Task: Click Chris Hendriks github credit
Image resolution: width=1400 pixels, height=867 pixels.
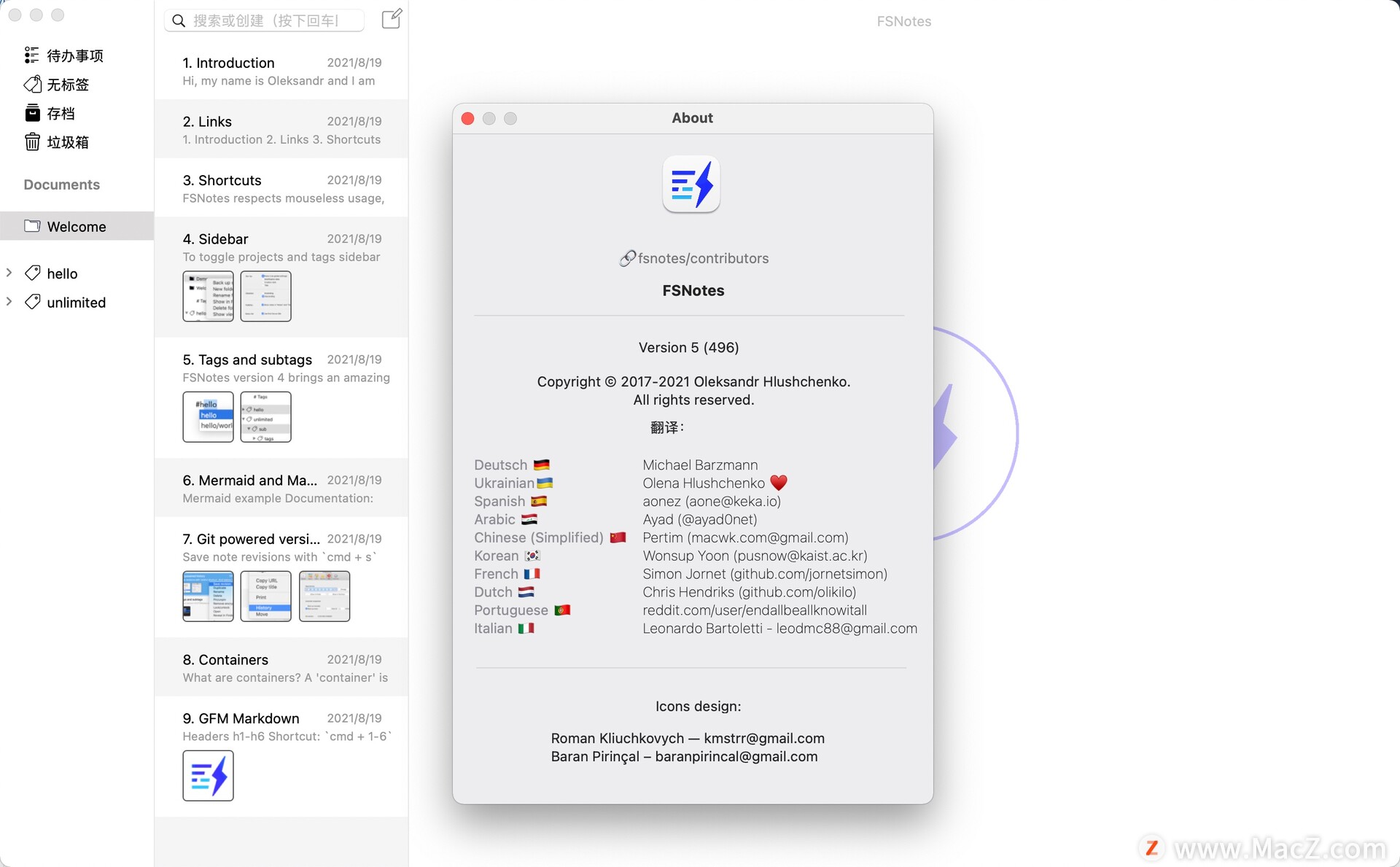Action: click(750, 592)
